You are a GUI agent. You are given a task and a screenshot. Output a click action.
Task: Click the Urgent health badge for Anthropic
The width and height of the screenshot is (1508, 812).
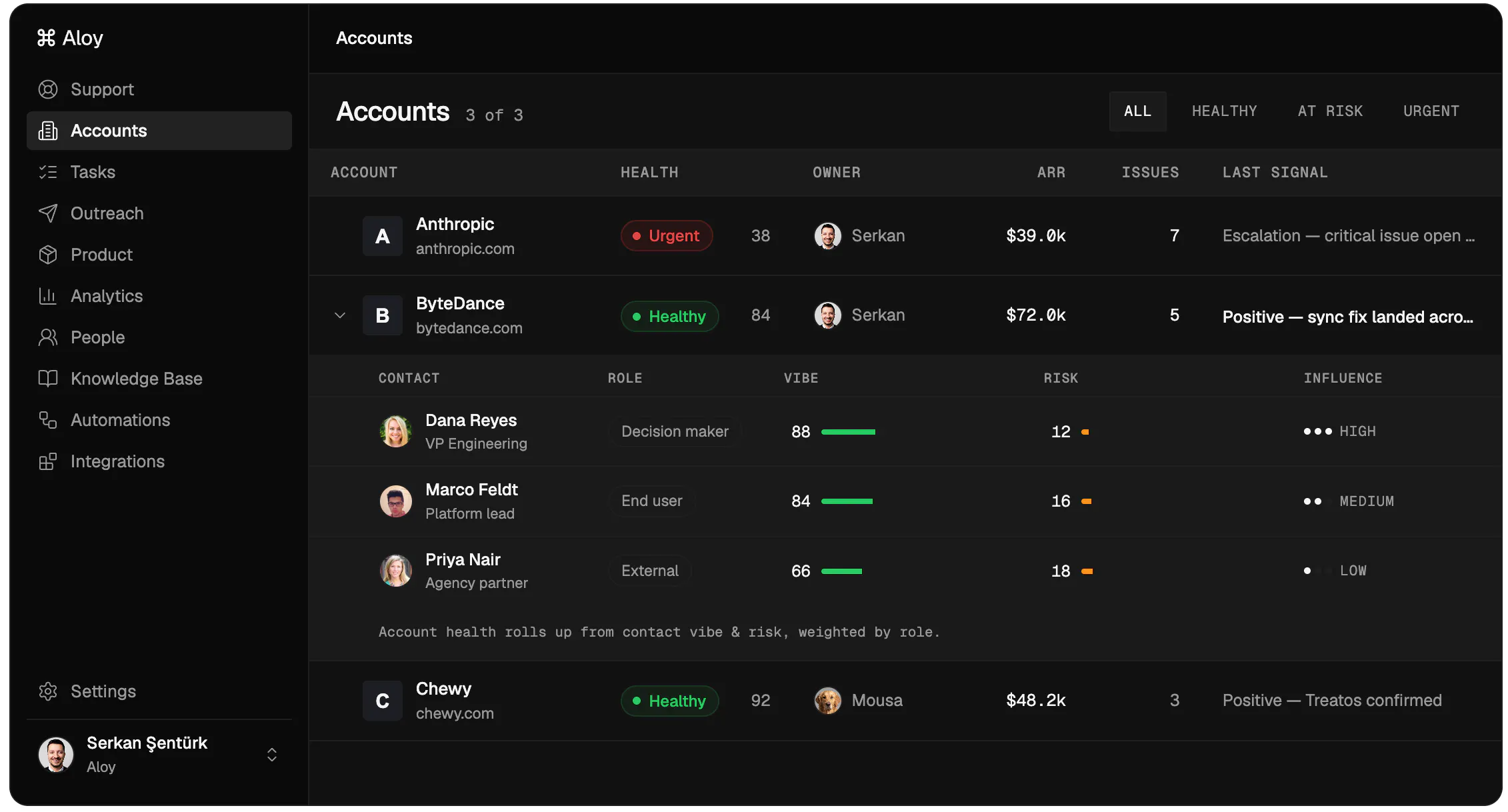[667, 236]
